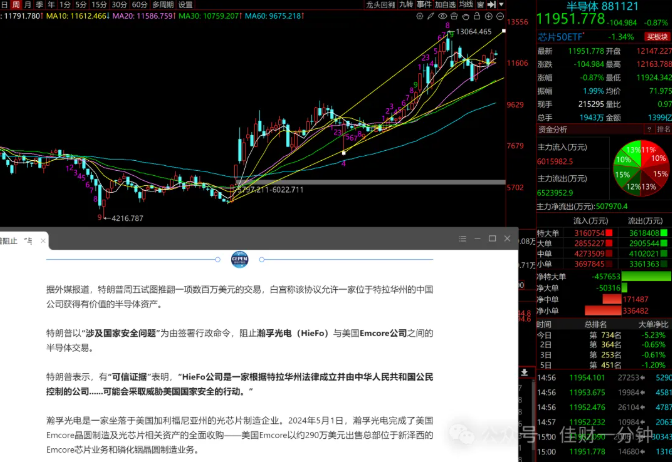The height and width of the screenshot is (464, 672).
Task: Open the 多周期 multi-period selector
Action: point(163,4)
